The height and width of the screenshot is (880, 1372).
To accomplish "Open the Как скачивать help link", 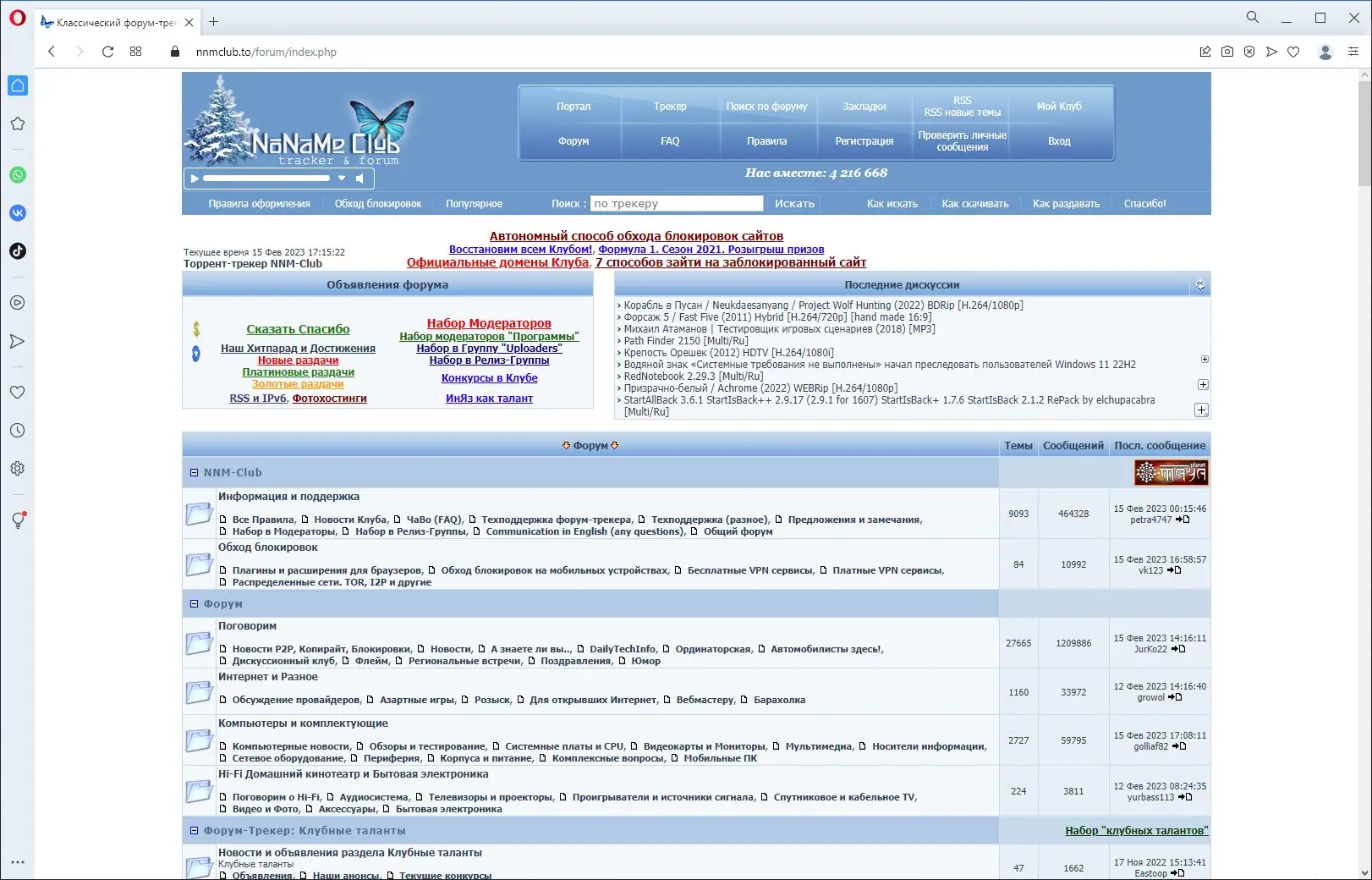I will tap(975, 204).
